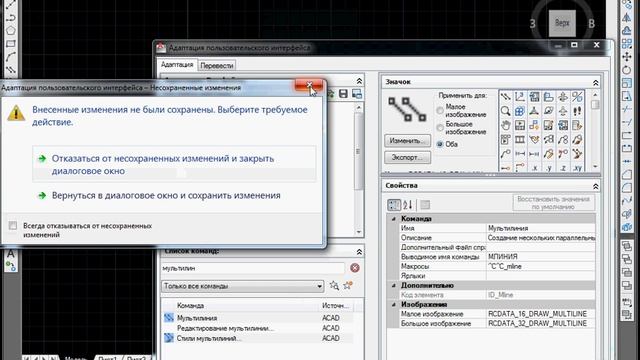Screen dimensions: 640x360
Task: Close the unsaved changes dialog
Action: tap(309, 86)
